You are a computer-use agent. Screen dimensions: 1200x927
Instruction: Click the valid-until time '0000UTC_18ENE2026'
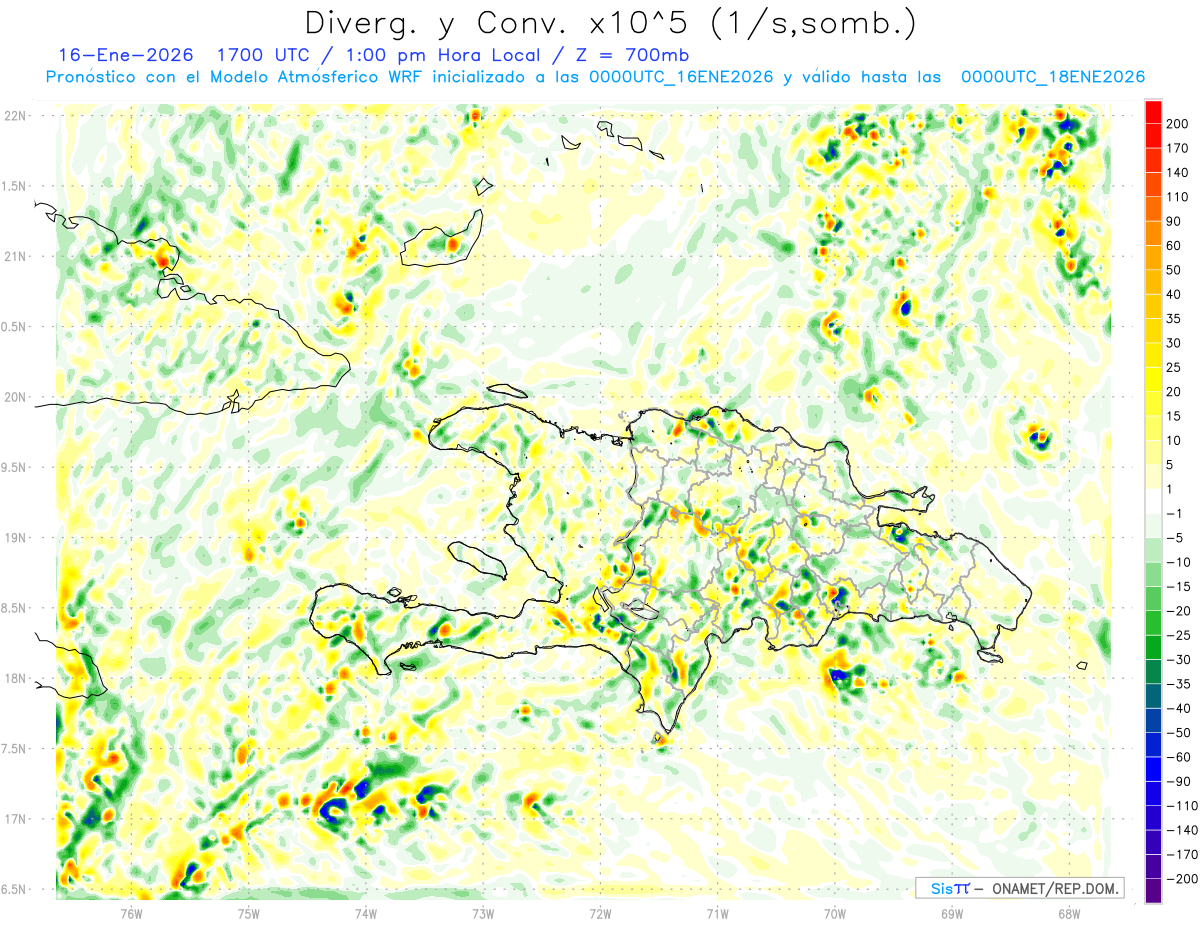[1052, 77]
